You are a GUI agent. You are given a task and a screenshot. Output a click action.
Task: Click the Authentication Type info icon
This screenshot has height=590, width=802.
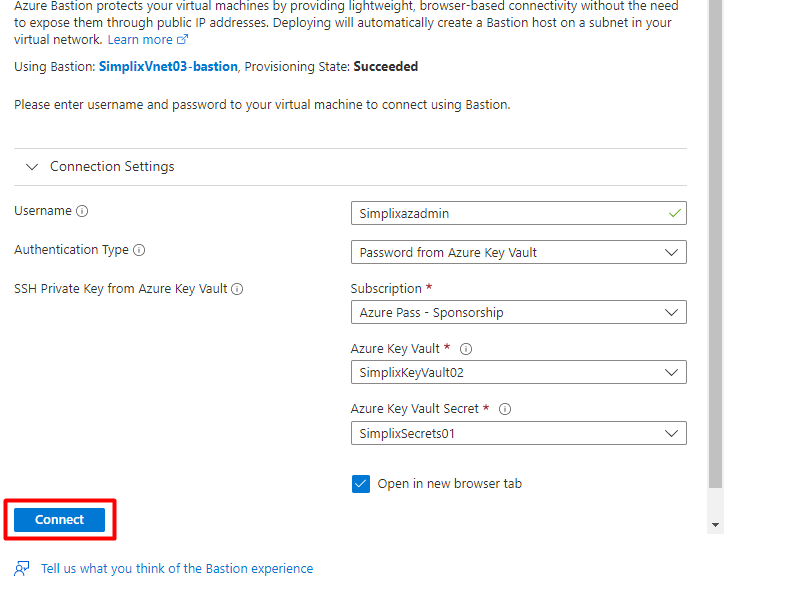coord(139,250)
